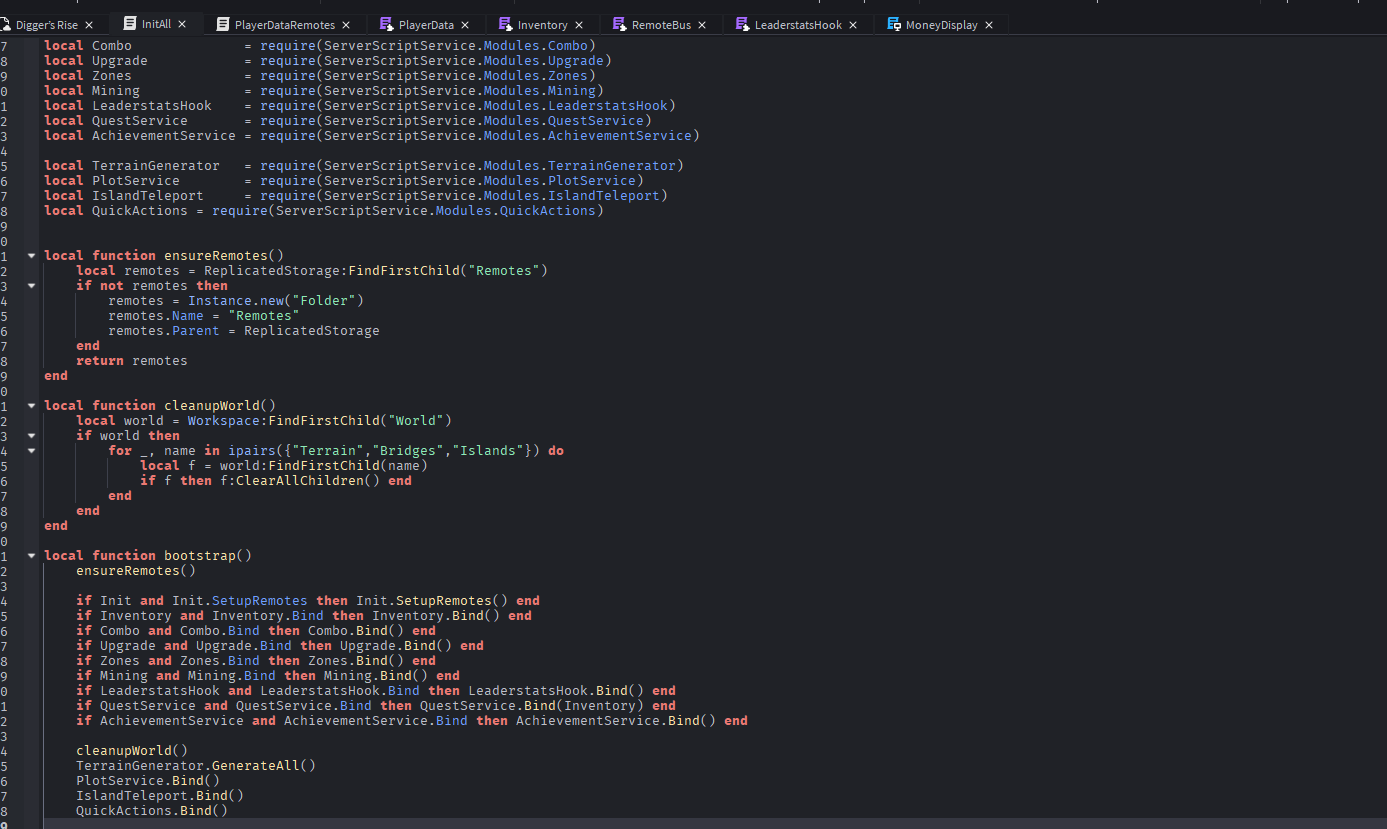
Task: Click the InitAll script icon in its tab
Action: tap(130, 24)
